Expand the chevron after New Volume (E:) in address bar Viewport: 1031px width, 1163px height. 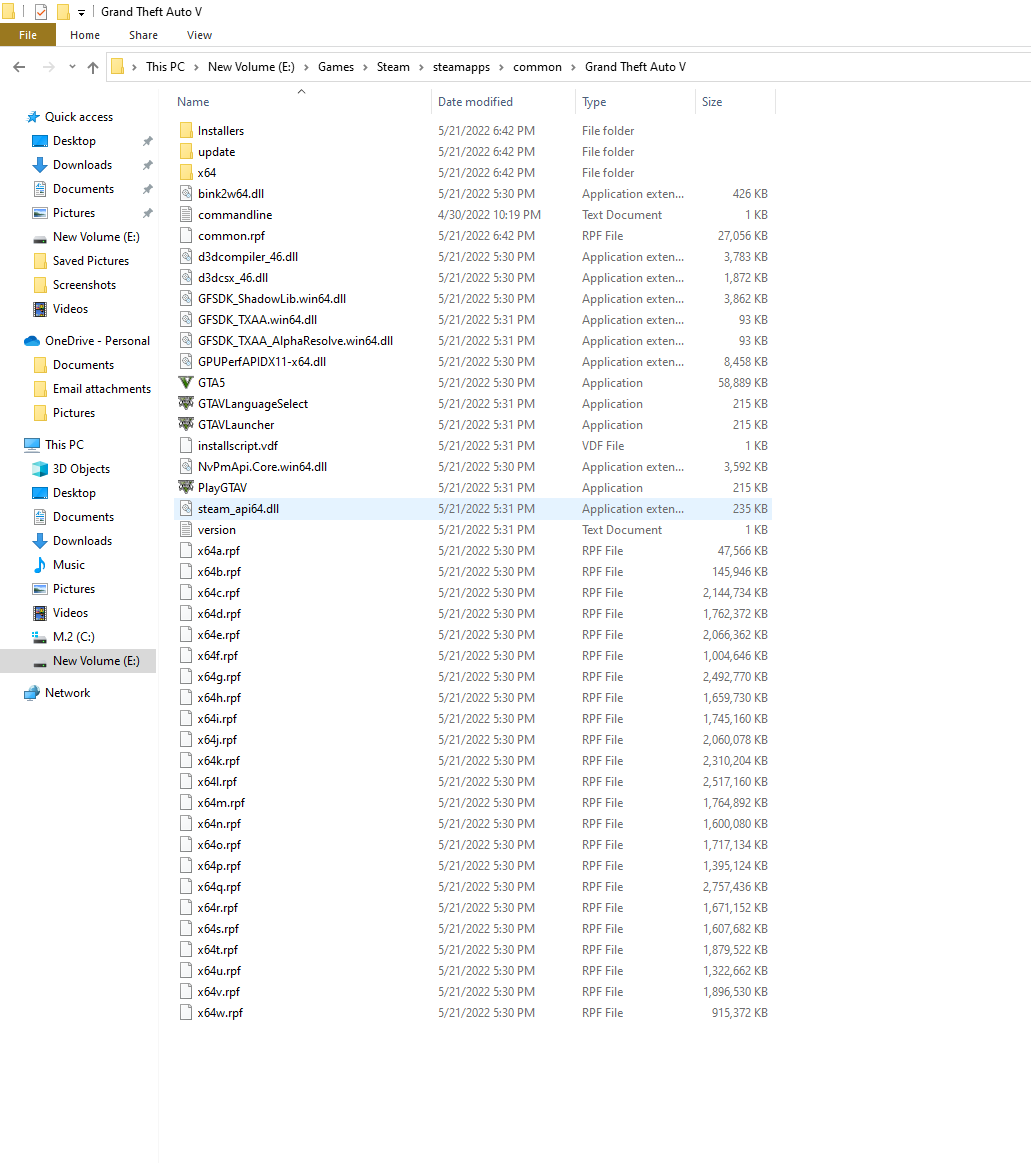tap(306, 67)
